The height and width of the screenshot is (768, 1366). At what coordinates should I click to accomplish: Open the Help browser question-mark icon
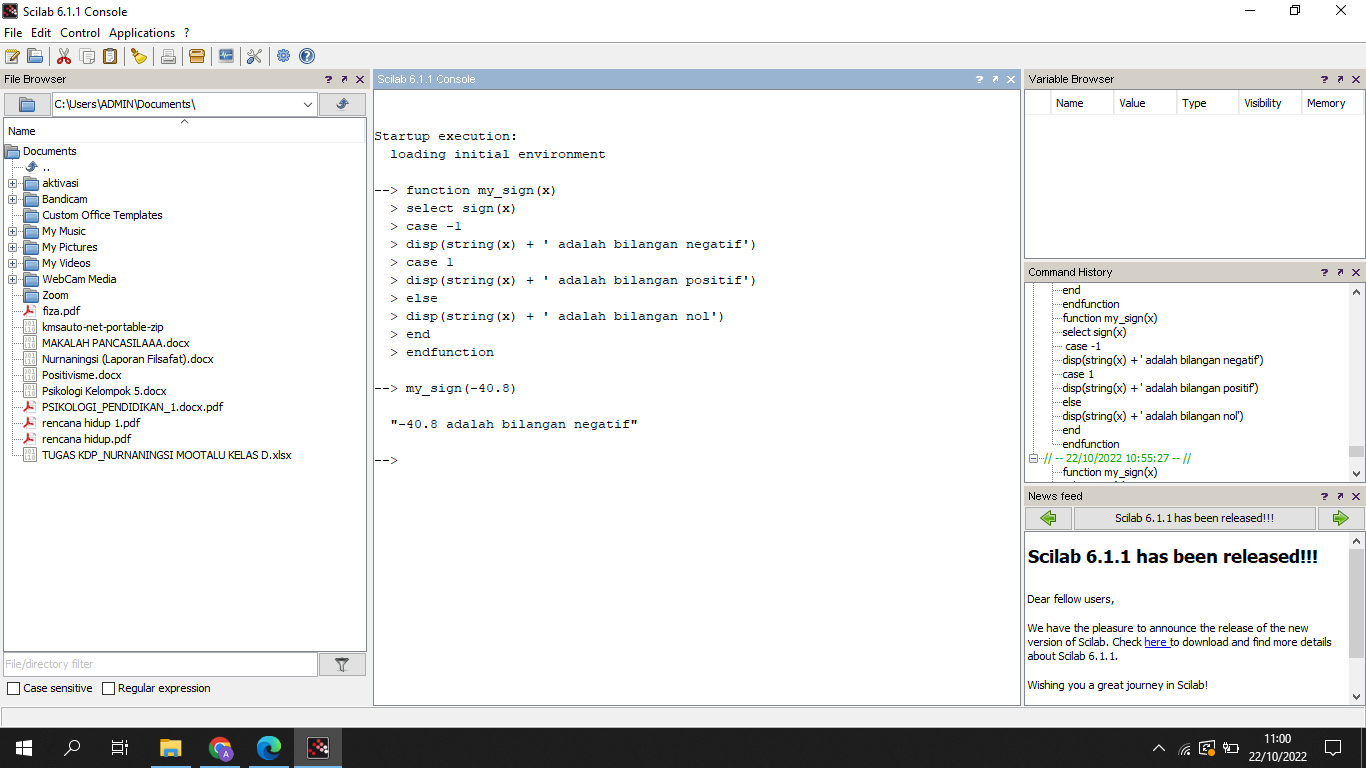[307, 56]
